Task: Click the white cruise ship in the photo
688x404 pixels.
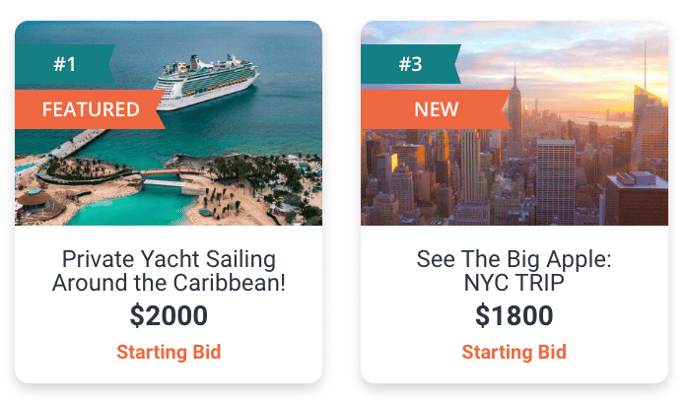Action: point(207,80)
